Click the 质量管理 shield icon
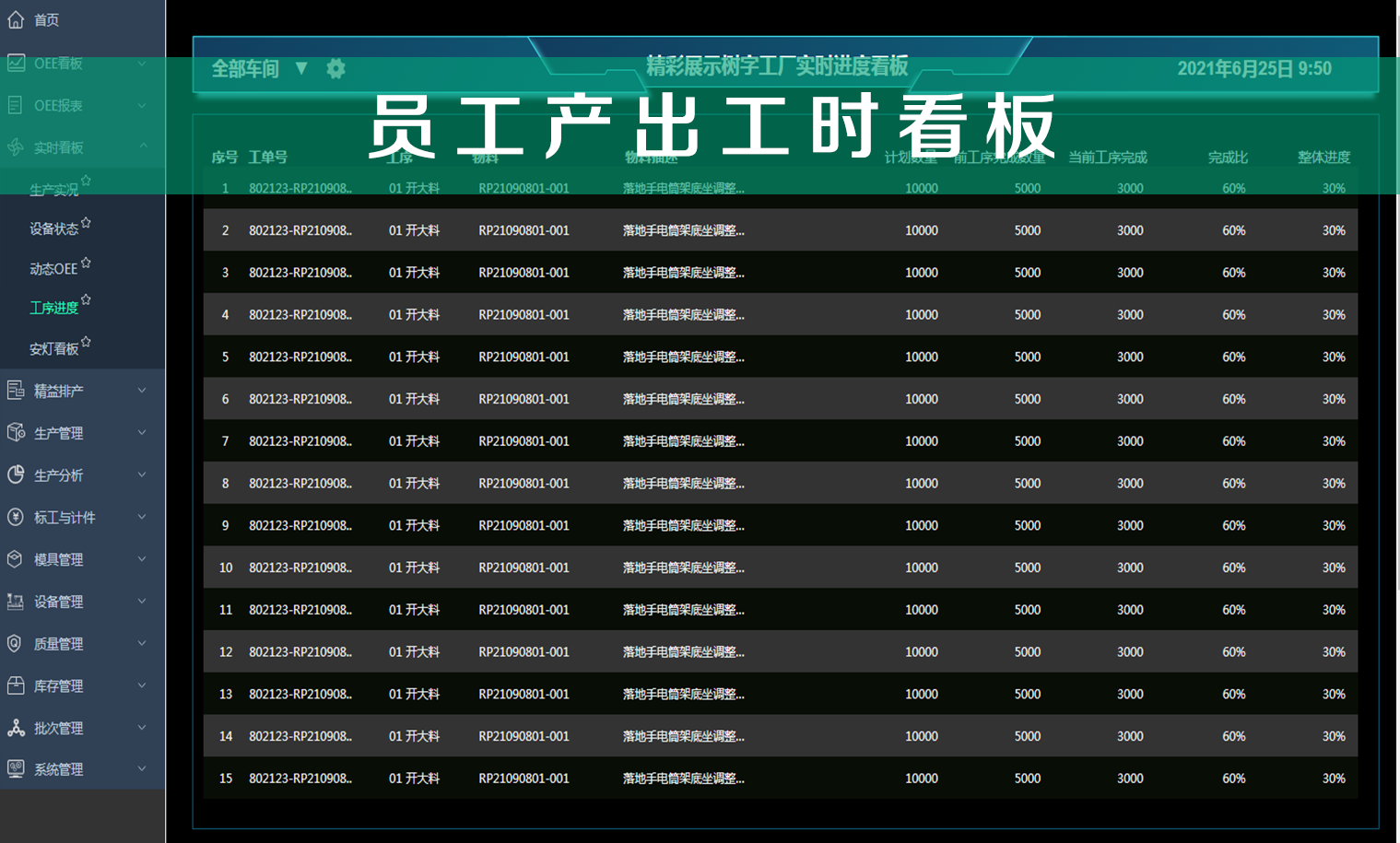The image size is (1400, 843). click(x=16, y=643)
